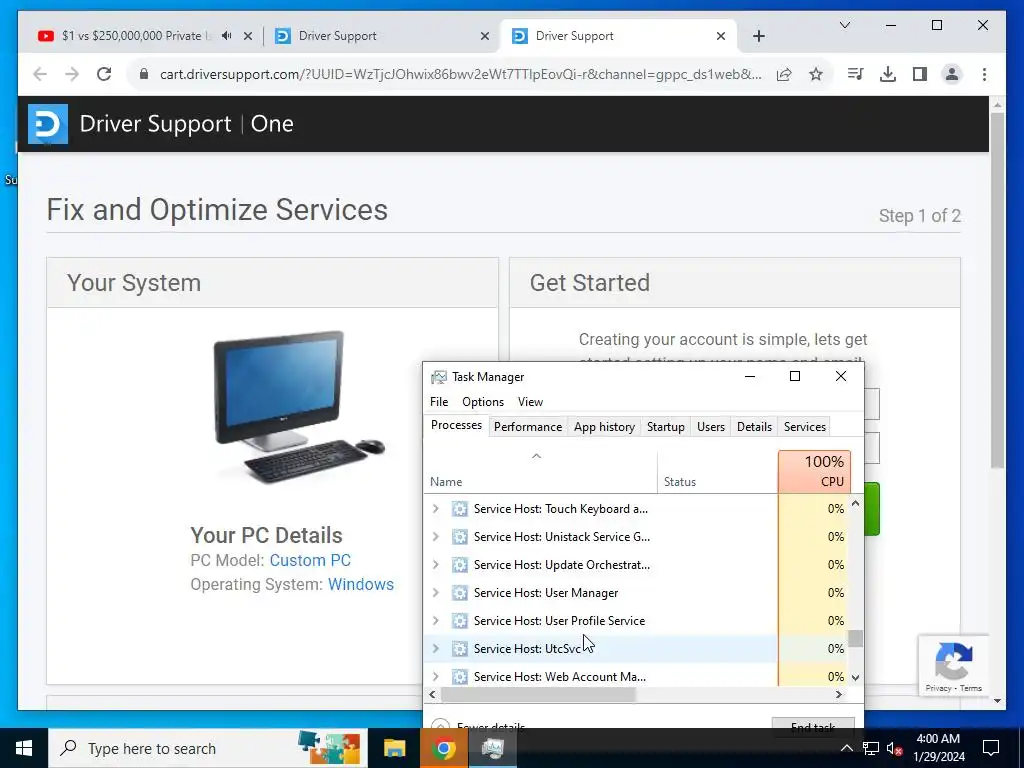Switch to Performance tab in Task Manager
1024x768 pixels.
528,426
